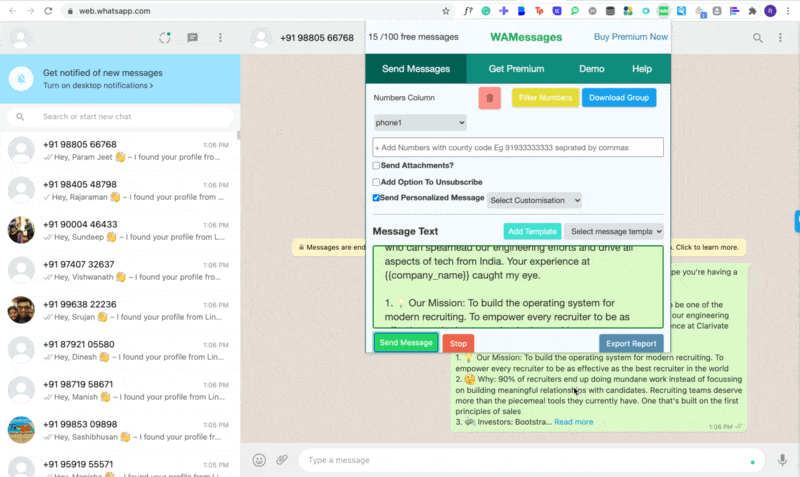Open the Get Premium tab
Viewport: 800px width, 477px height.
(x=516, y=69)
